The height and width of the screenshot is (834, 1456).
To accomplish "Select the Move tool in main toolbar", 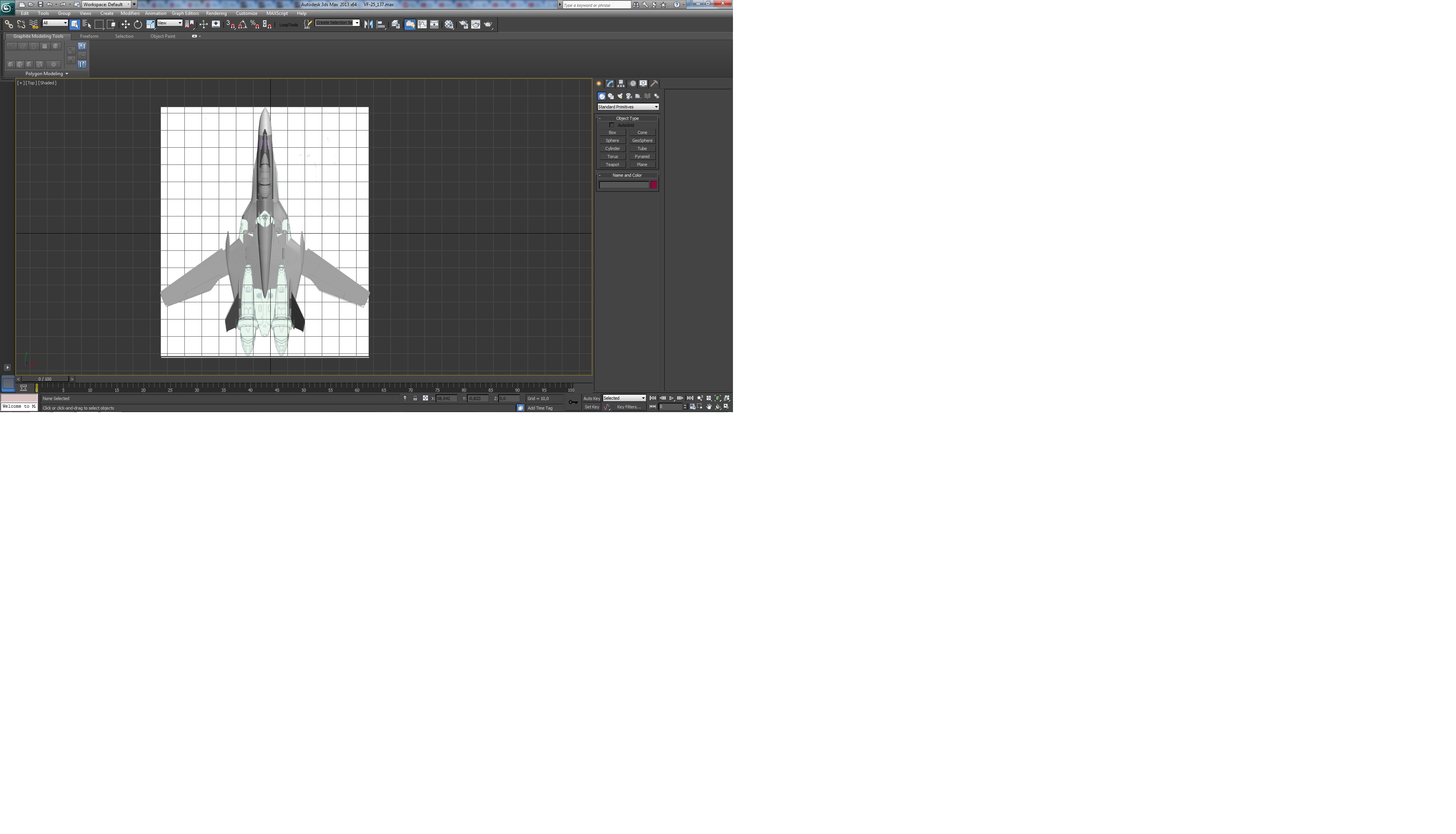I will point(126,24).
